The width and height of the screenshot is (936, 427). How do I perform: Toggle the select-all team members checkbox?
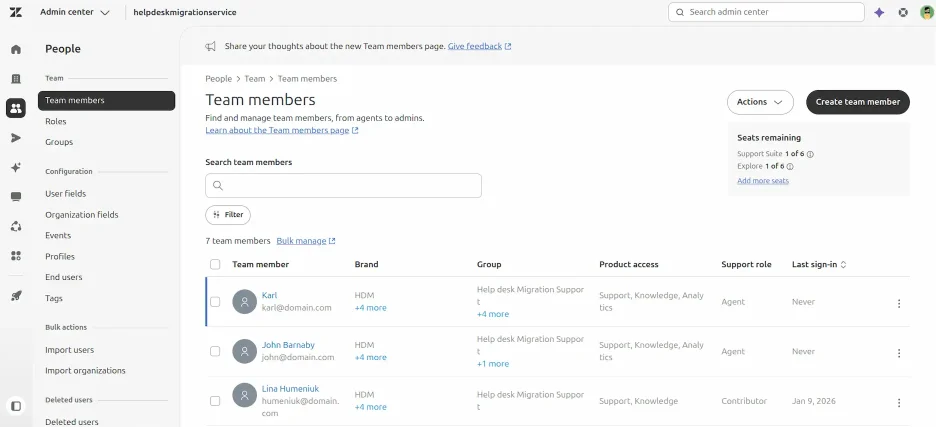[x=215, y=264]
